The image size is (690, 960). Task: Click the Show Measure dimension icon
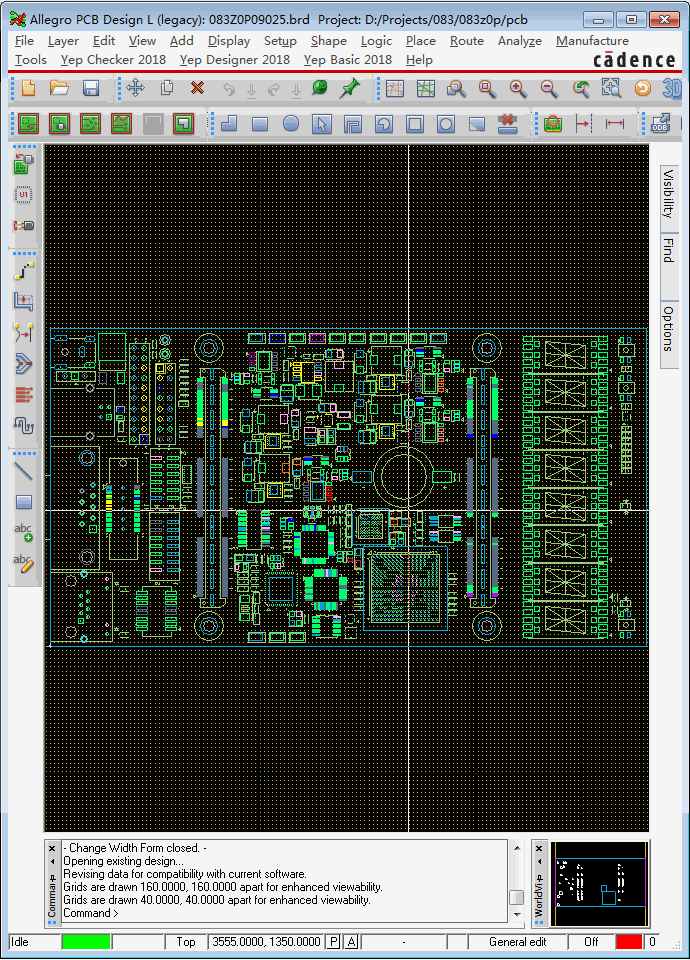click(615, 124)
